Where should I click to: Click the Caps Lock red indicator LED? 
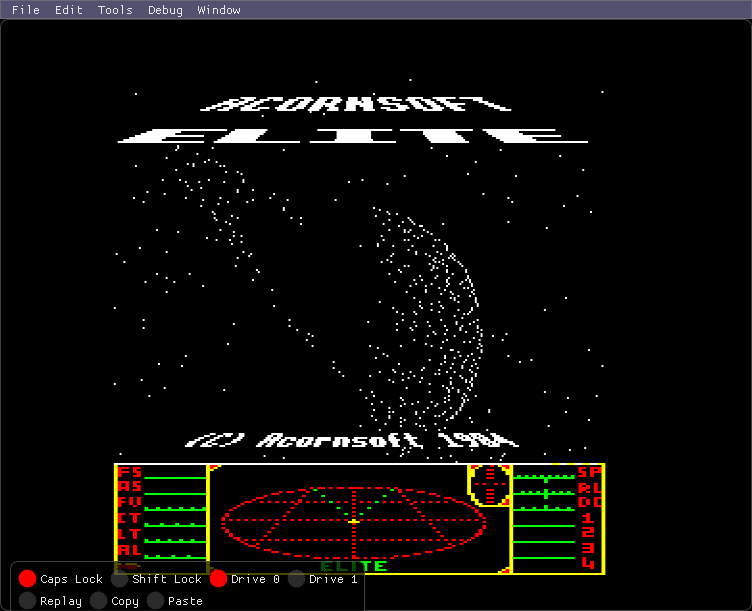click(x=27, y=578)
